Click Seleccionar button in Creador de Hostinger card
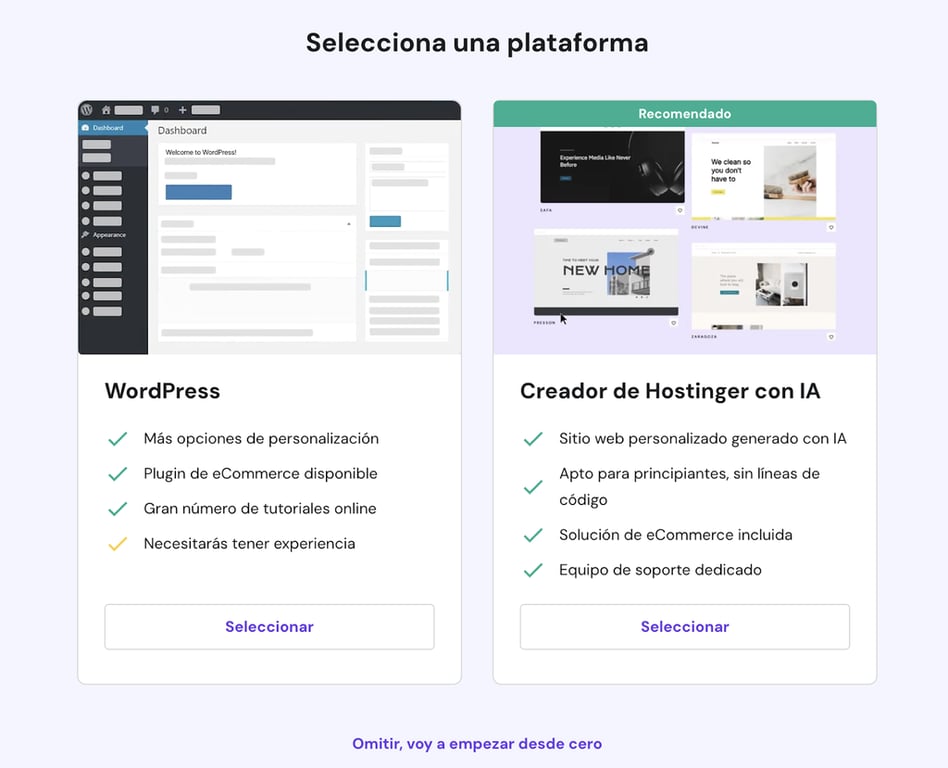Image resolution: width=948 pixels, height=768 pixels. [684, 626]
